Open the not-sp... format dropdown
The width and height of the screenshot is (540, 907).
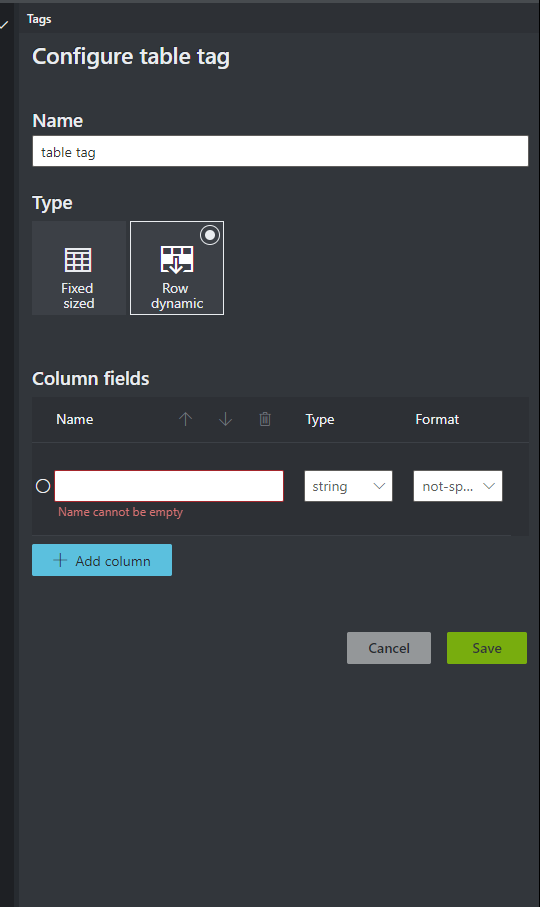pyautogui.click(x=458, y=486)
